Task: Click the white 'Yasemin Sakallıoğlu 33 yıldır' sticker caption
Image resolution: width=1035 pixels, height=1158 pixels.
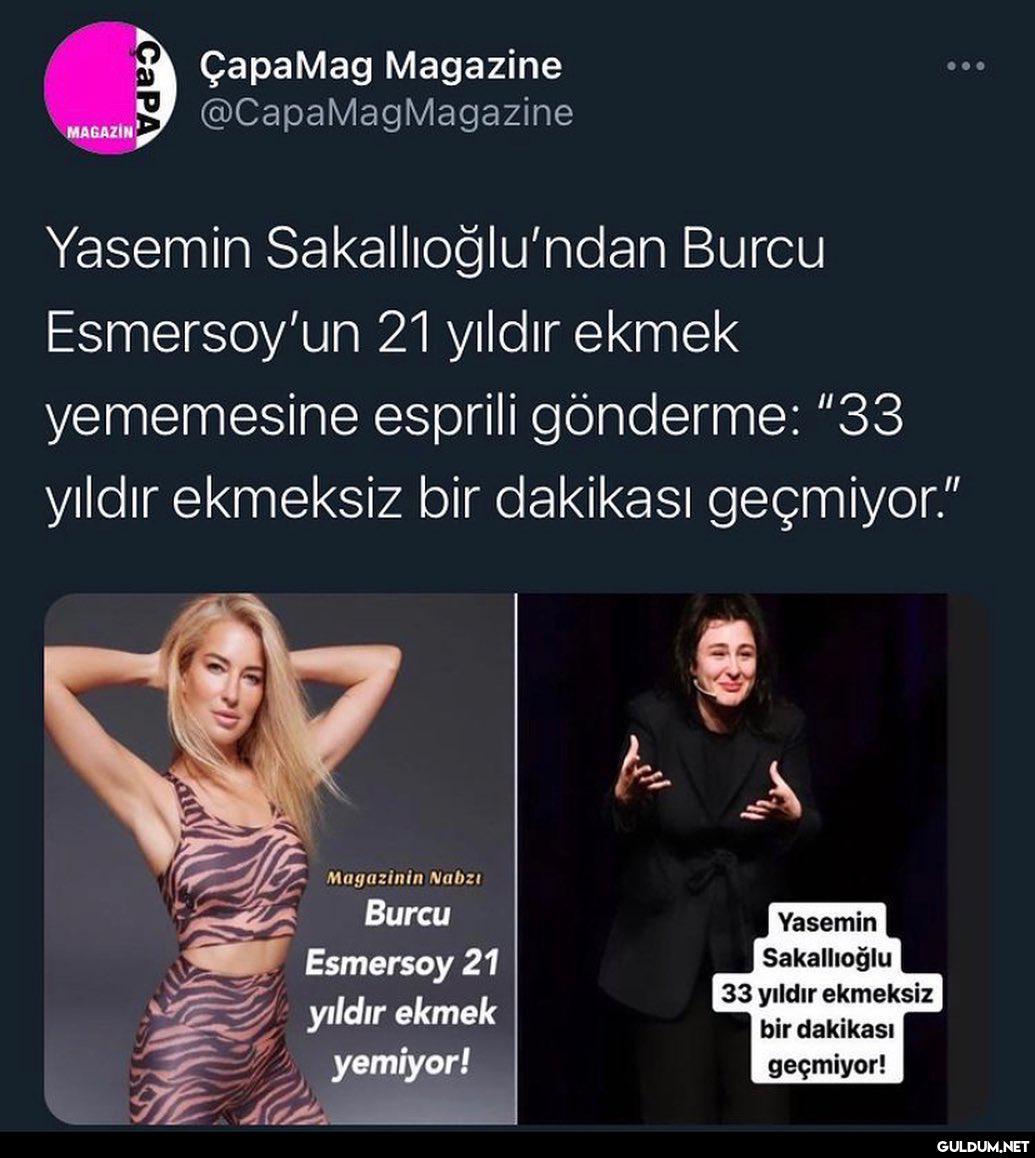Action: pyautogui.click(x=827, y=993)
